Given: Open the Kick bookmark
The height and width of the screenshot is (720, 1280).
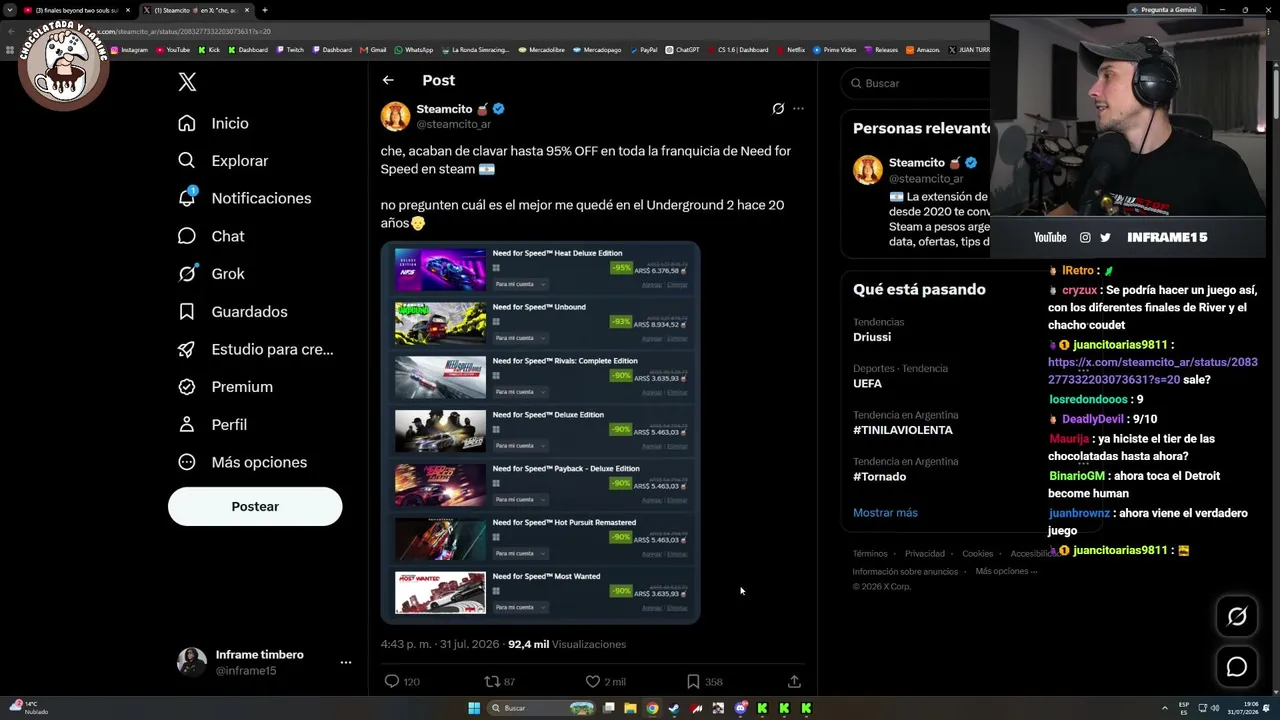Looking at the screenshot, I should pyautogui.click(x=209, y=50).
